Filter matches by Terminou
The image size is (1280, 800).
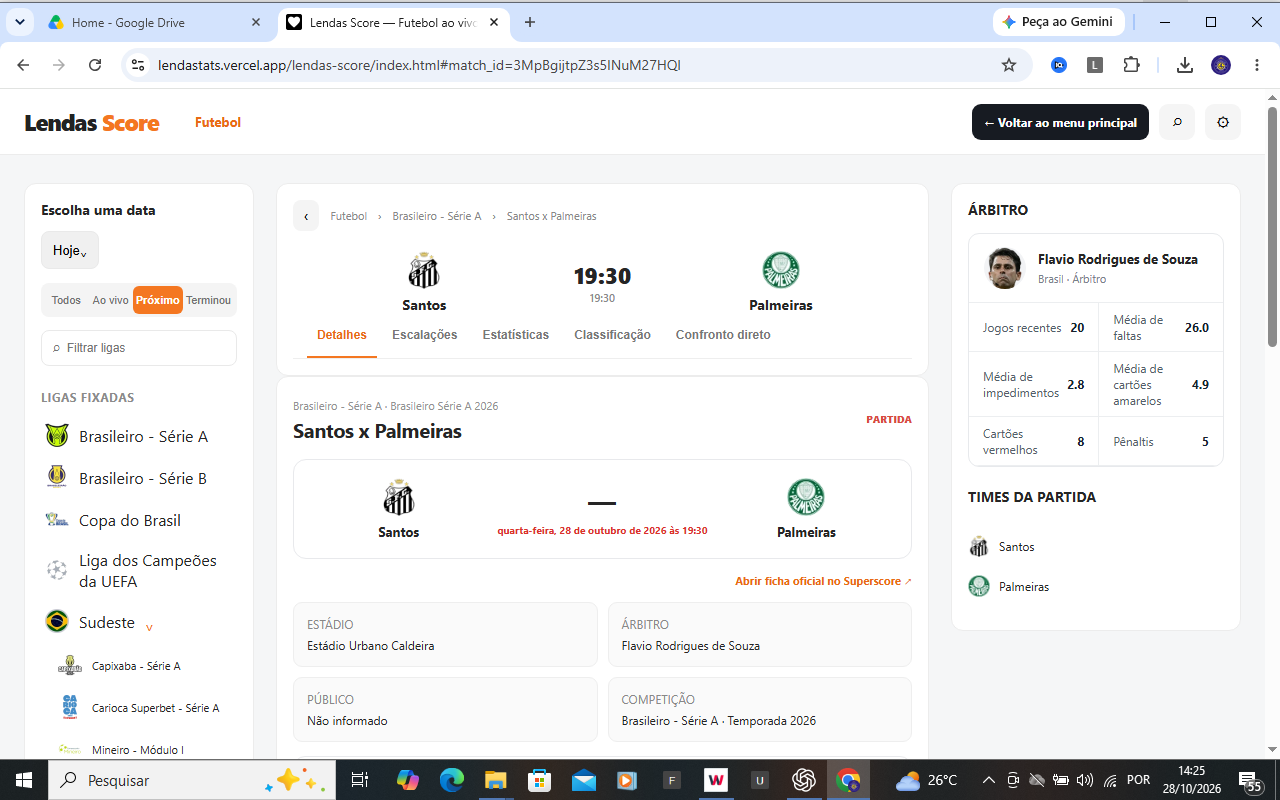click(208, 300)
